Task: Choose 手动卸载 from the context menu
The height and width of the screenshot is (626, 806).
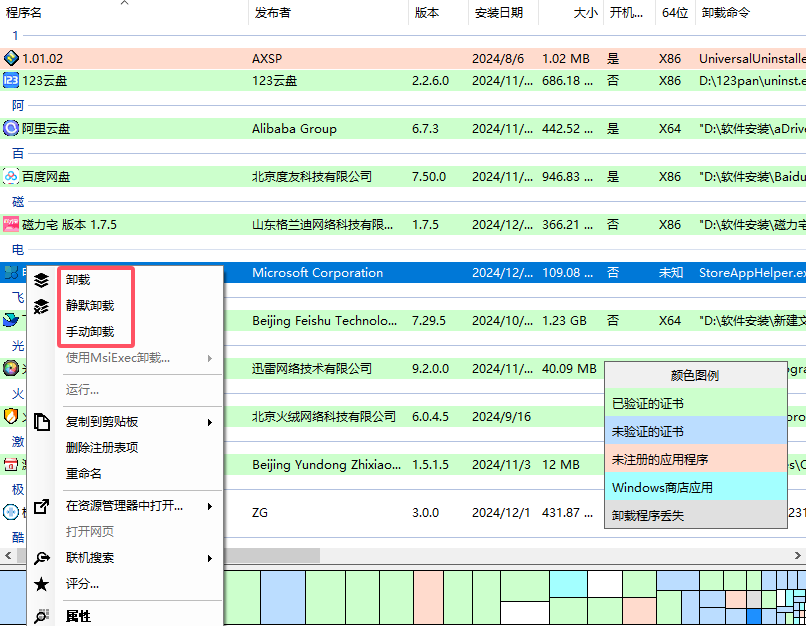Action: point(90,332)
